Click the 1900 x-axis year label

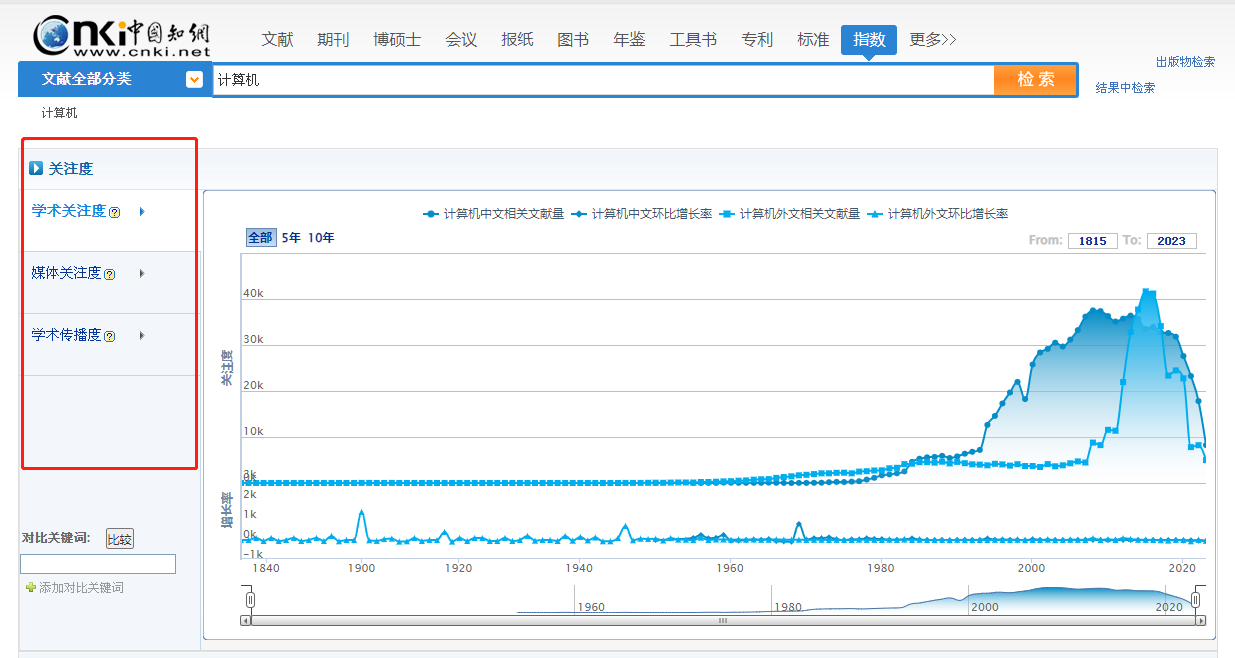click(361, 568)
